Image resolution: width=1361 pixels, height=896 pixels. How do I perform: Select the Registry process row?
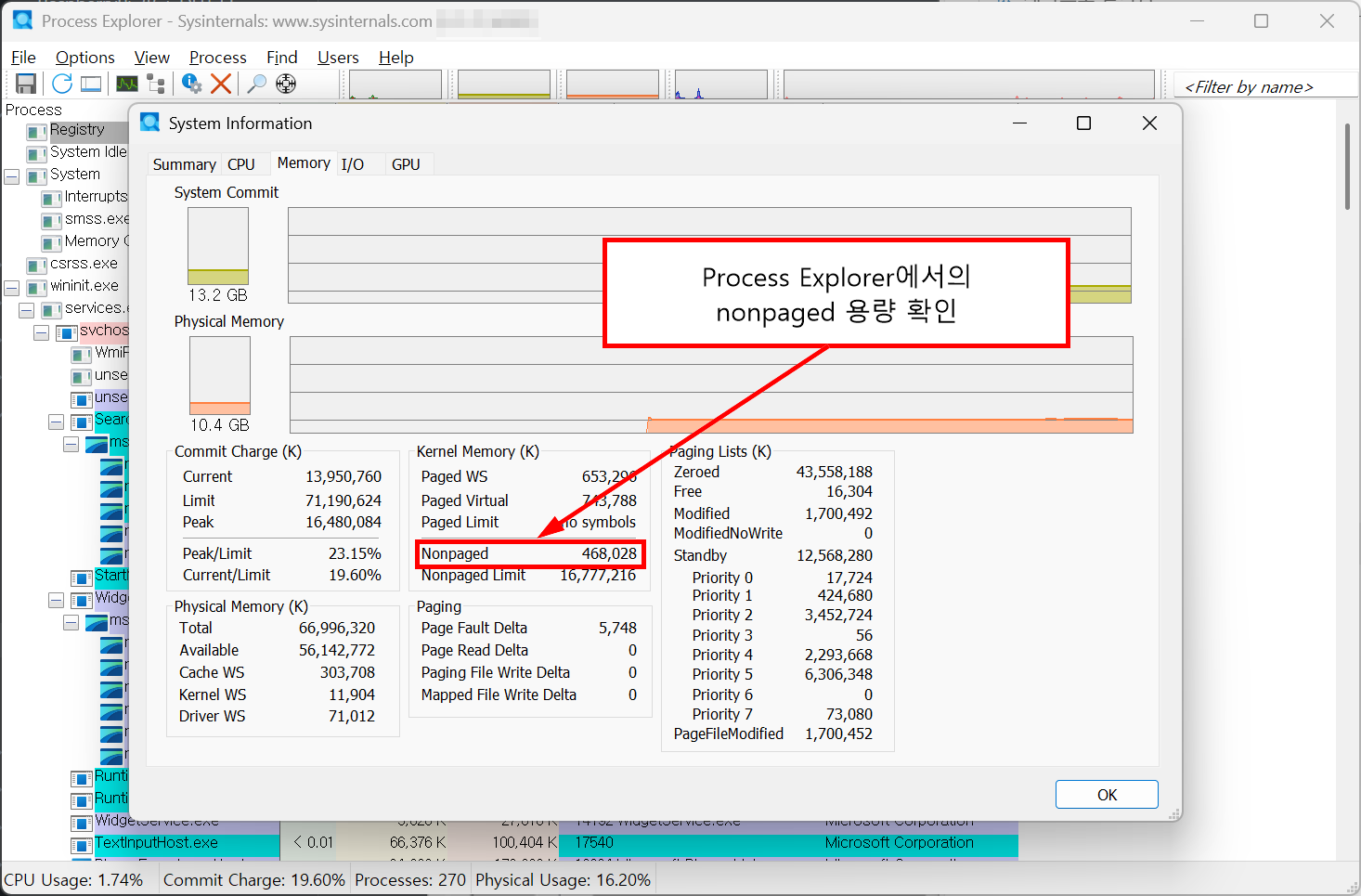click(77, 130)
